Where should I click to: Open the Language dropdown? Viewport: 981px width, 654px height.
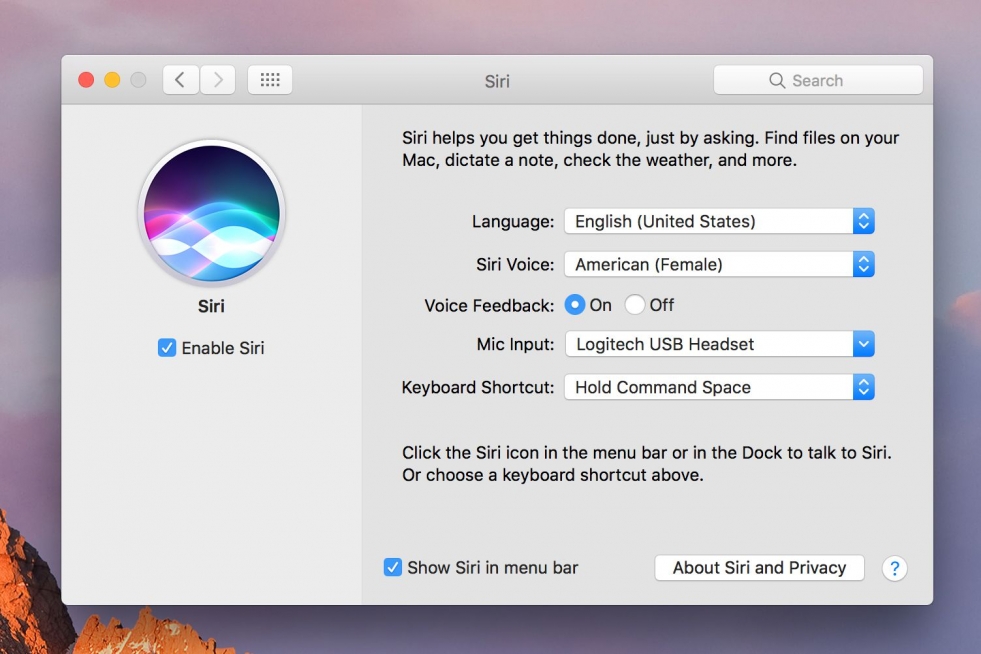pos(719,221)
